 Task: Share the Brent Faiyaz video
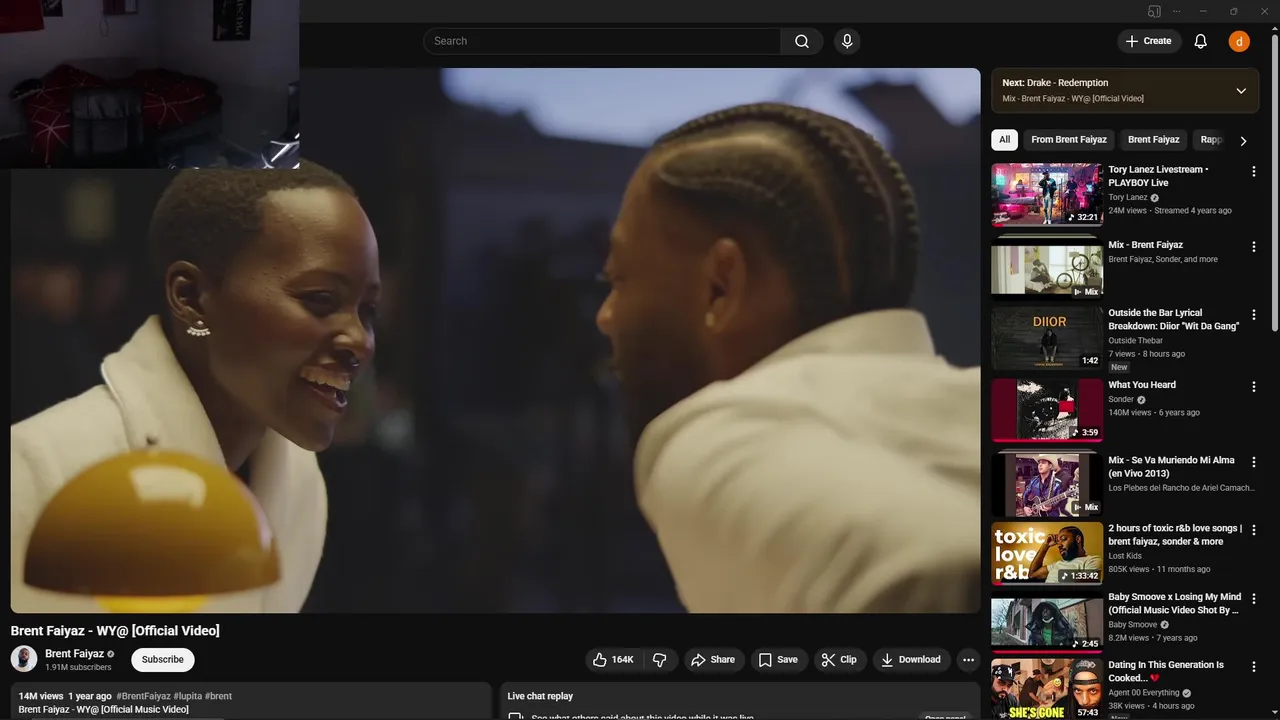712,659
